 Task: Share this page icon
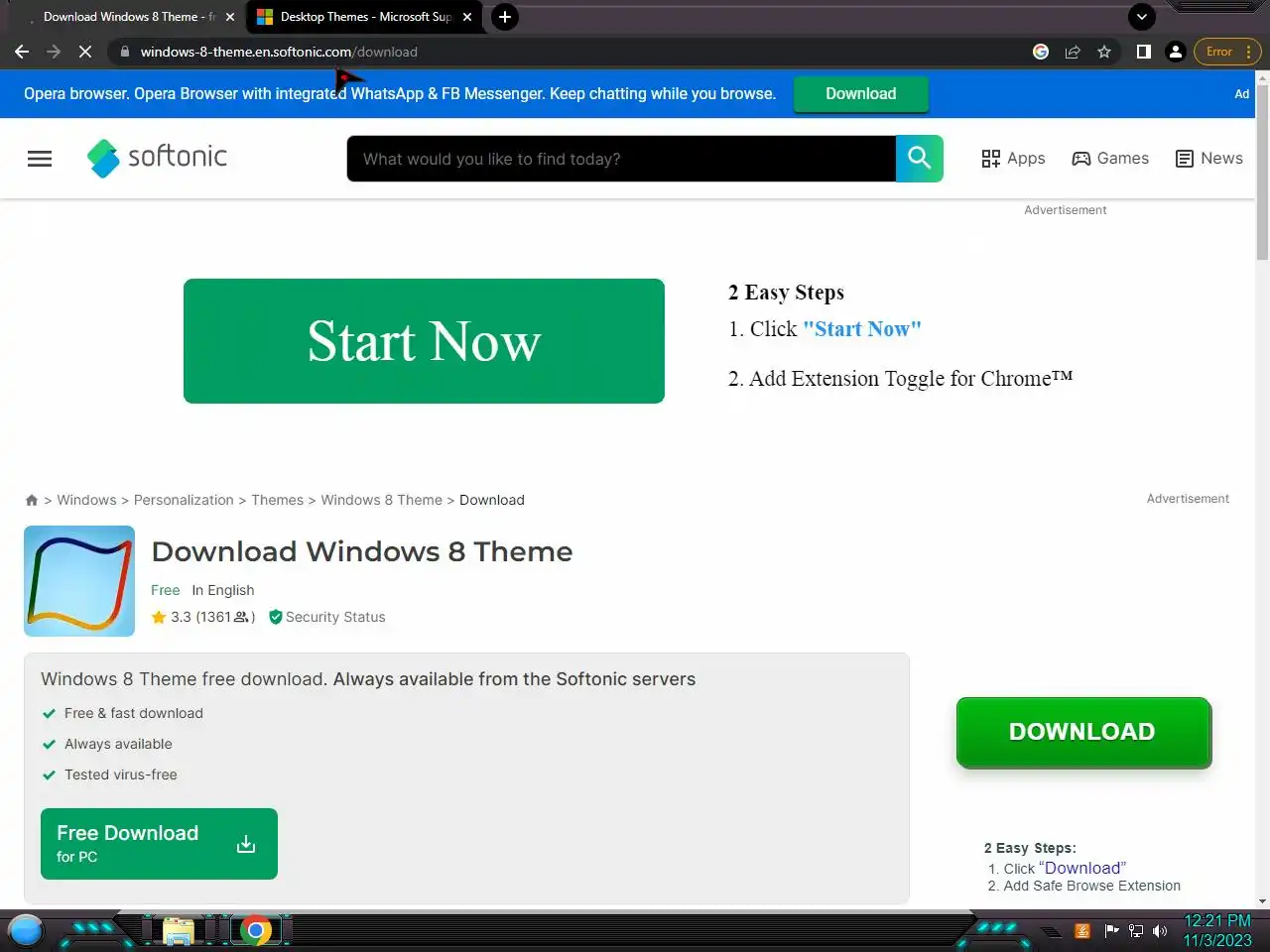1073,52
